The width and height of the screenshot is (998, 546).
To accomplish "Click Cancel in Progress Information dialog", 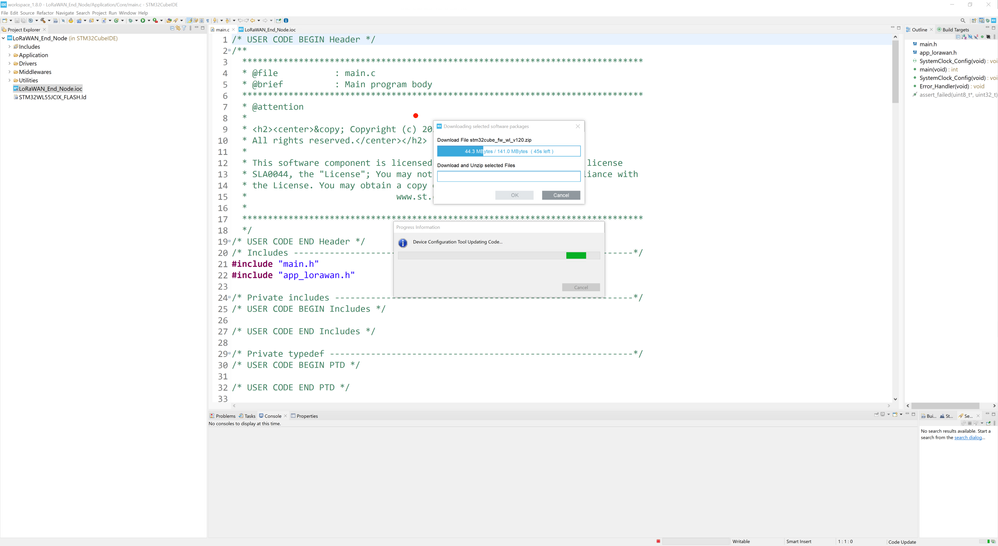I will tap(580, 288).
